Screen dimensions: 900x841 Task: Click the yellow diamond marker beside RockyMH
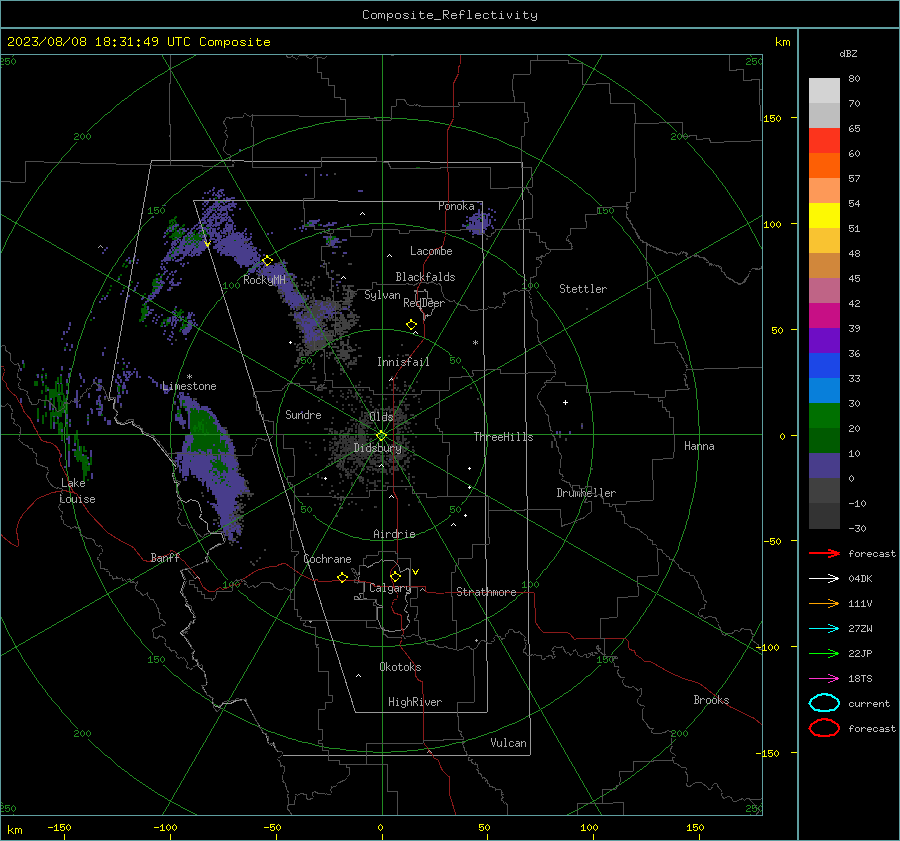tap(267, 261)
